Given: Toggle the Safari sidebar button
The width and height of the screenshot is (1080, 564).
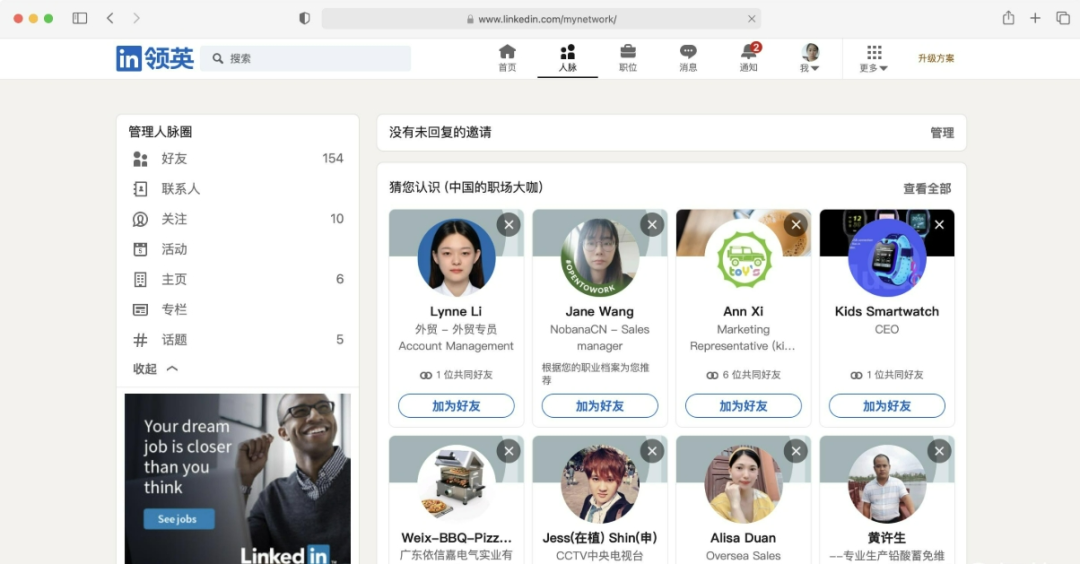Looking at the screenshot, I should click(x=80, y=18).
